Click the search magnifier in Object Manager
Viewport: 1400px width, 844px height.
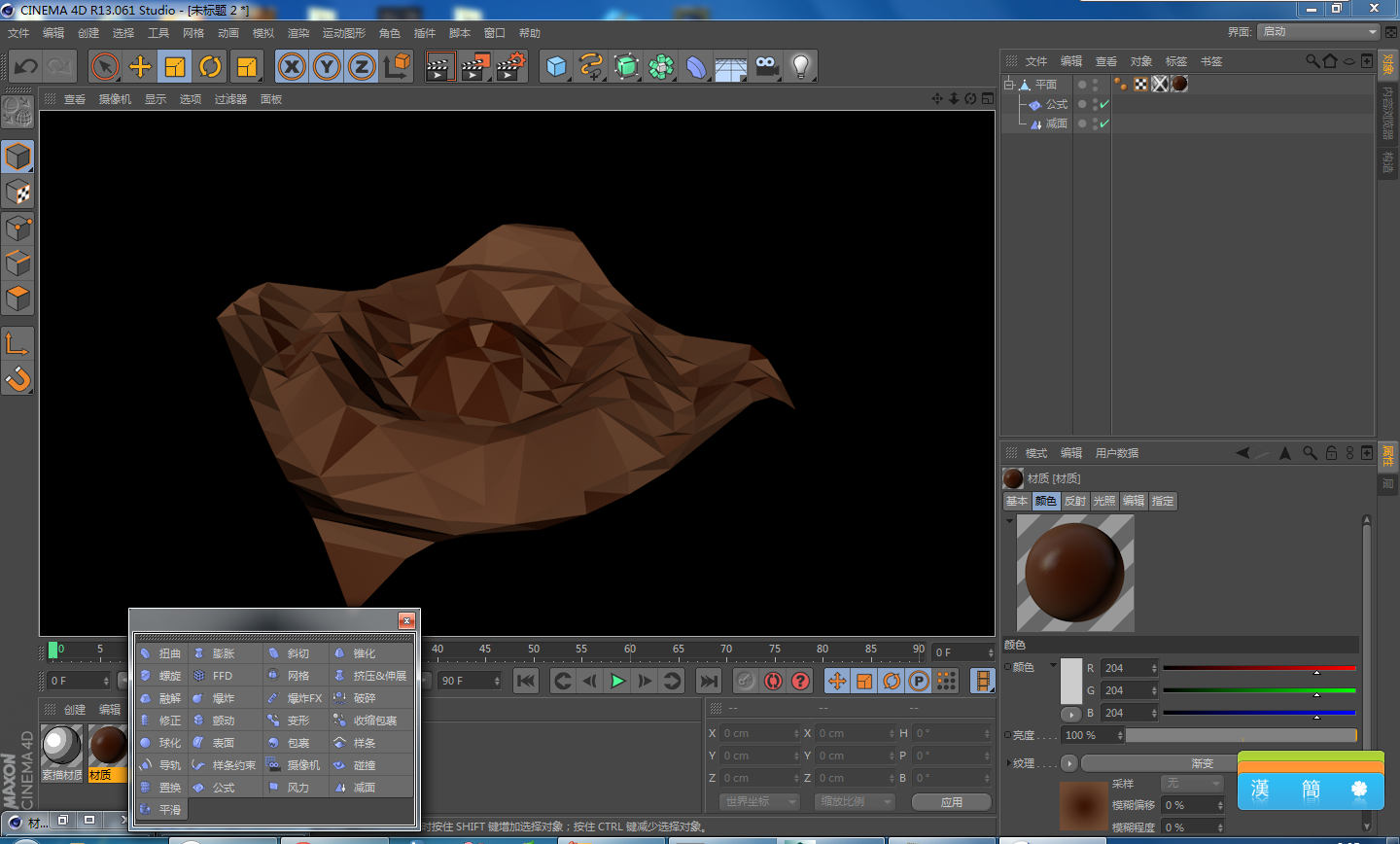(1312, 60)
